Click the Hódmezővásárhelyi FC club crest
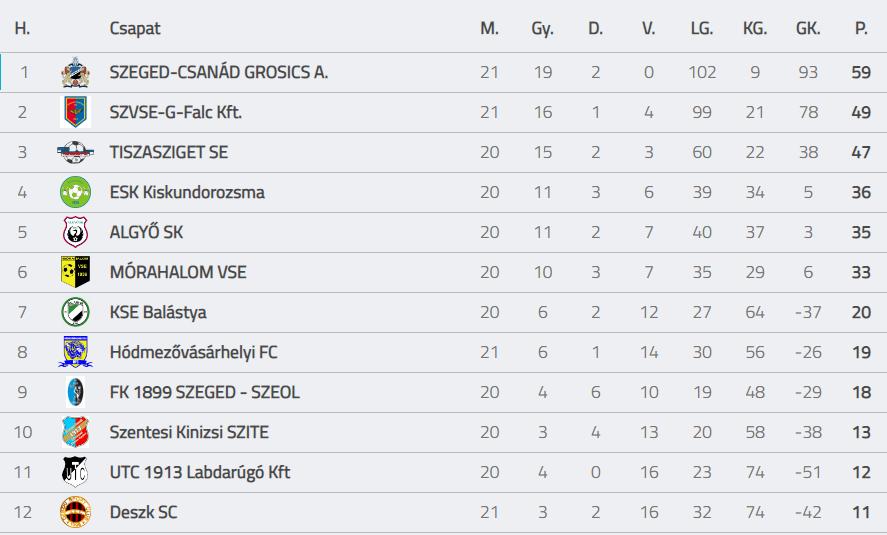The width and height of the screenshot is (887, 535). tap(75, 352)
